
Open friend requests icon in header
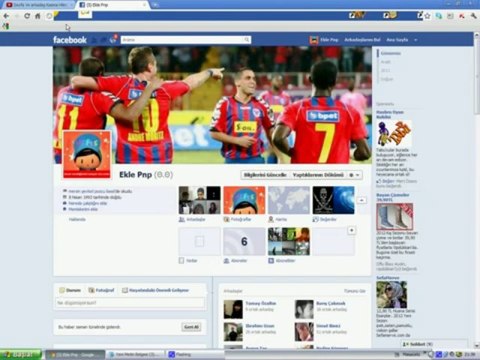[95, 40]
